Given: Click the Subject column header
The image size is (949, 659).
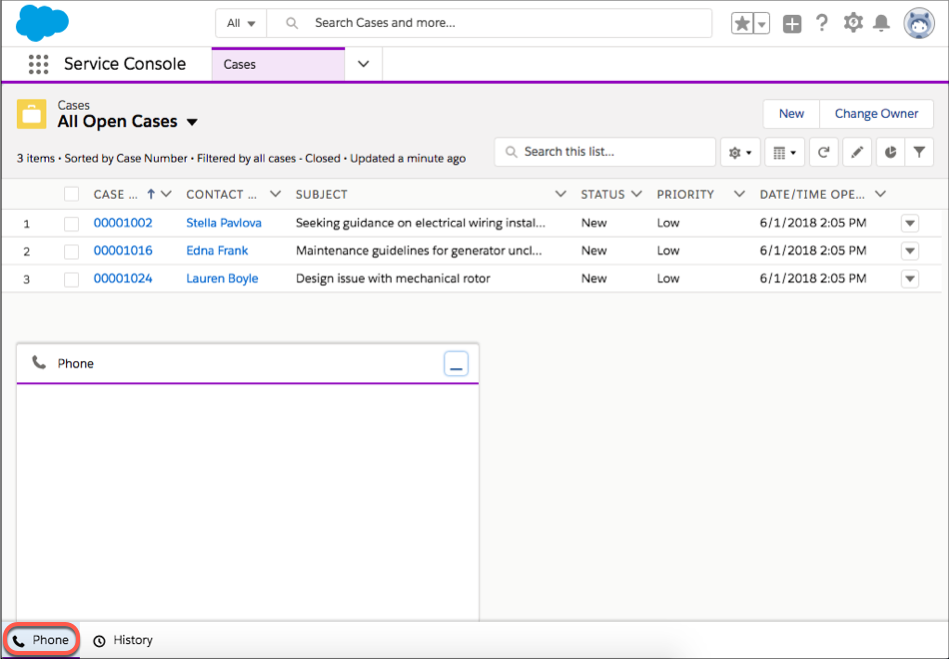Looking at the screenshot, I should coord(321,194).
